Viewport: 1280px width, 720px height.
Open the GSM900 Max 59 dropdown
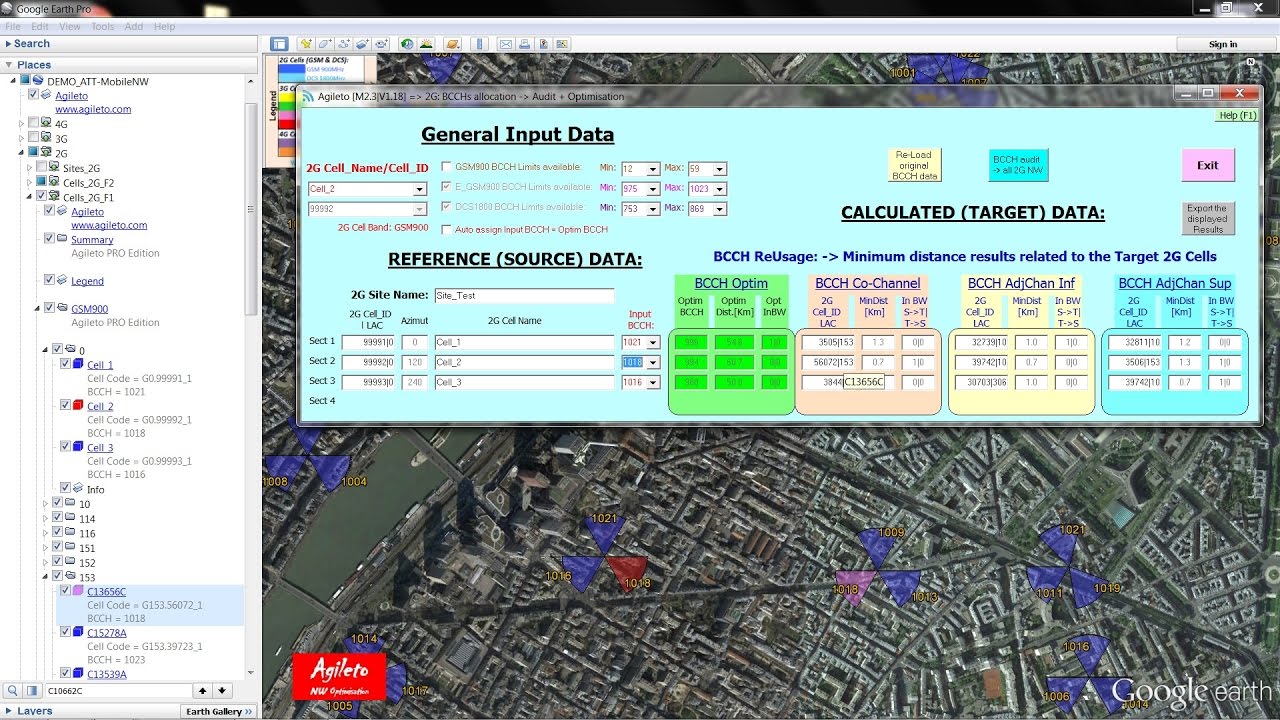pyautogui.click(x=719, y=169)
